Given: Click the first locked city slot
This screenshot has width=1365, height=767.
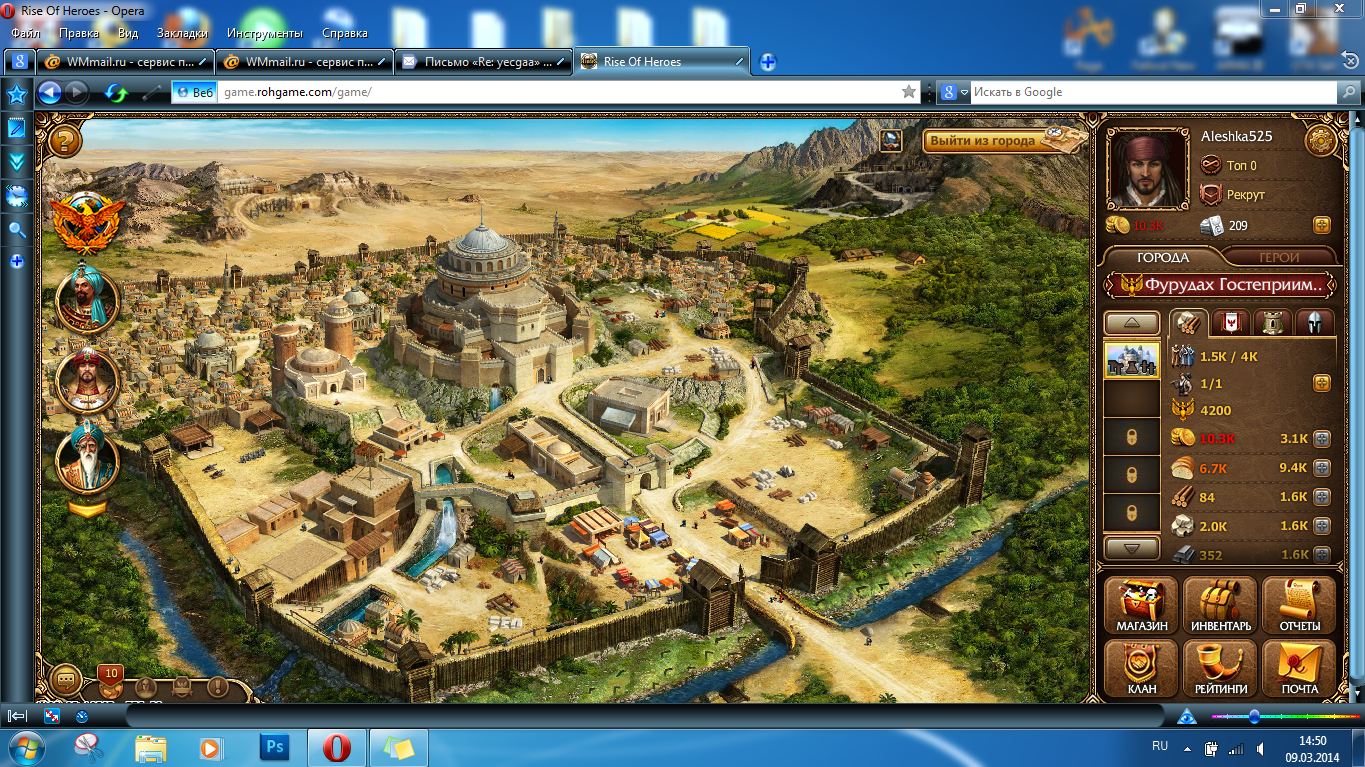Looking at the screenshot, I should click(1132, 437).
